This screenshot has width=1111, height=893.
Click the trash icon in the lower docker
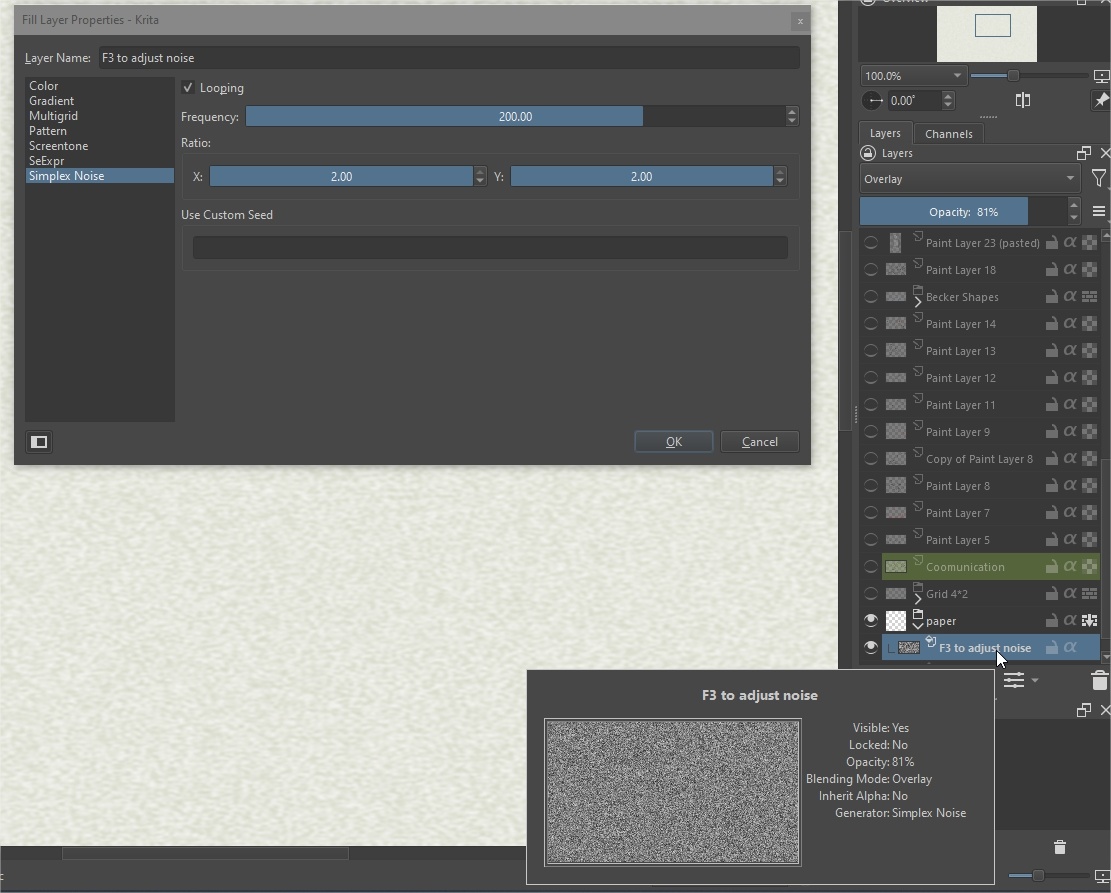tap(1059, 847)
